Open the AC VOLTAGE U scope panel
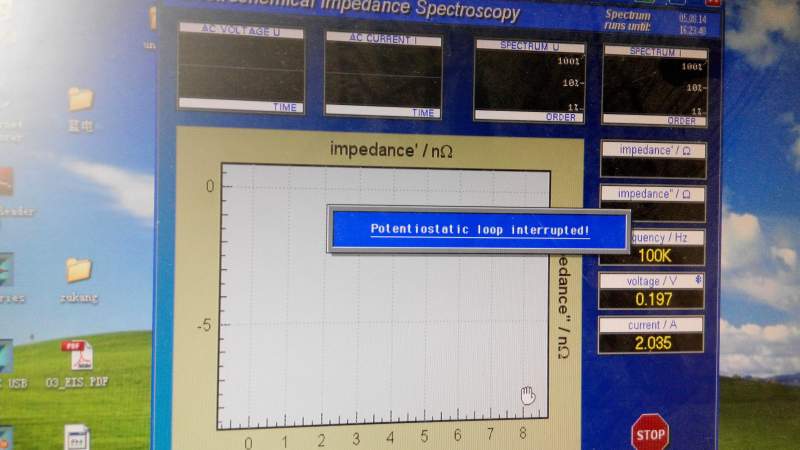800x450 pixels. tap(241, 67)
